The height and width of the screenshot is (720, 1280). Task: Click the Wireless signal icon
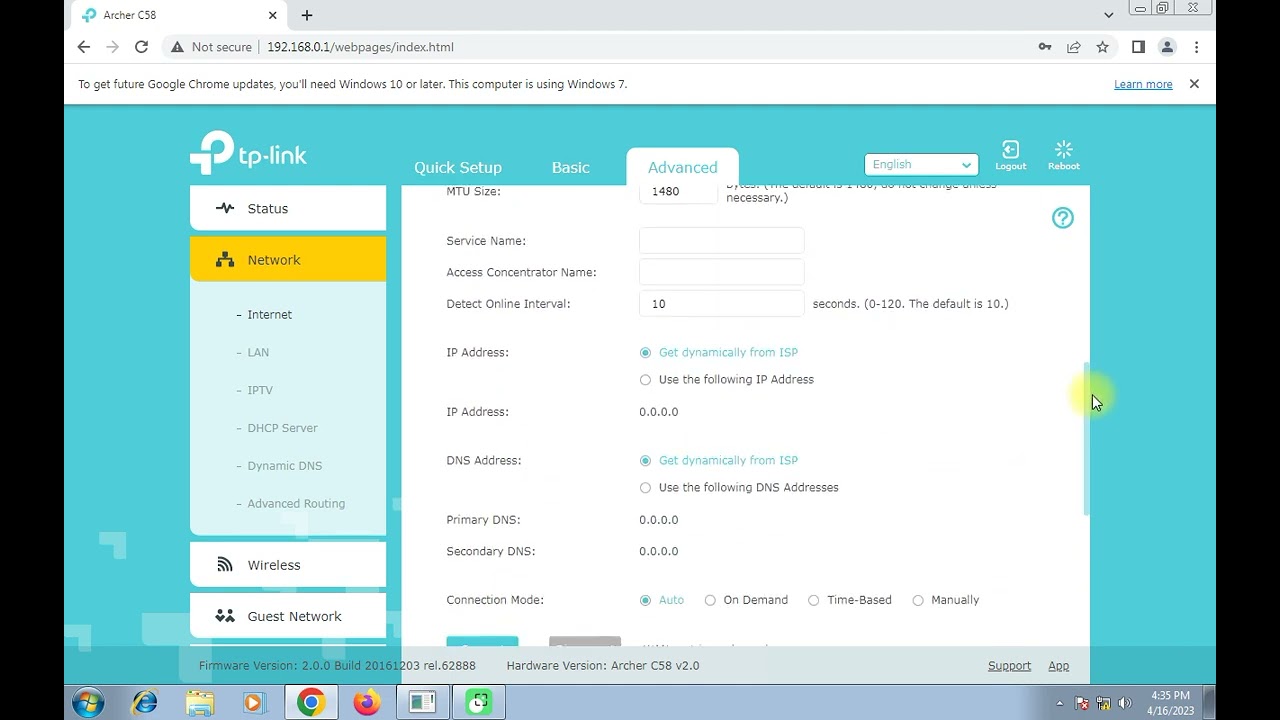coord(225,565)
